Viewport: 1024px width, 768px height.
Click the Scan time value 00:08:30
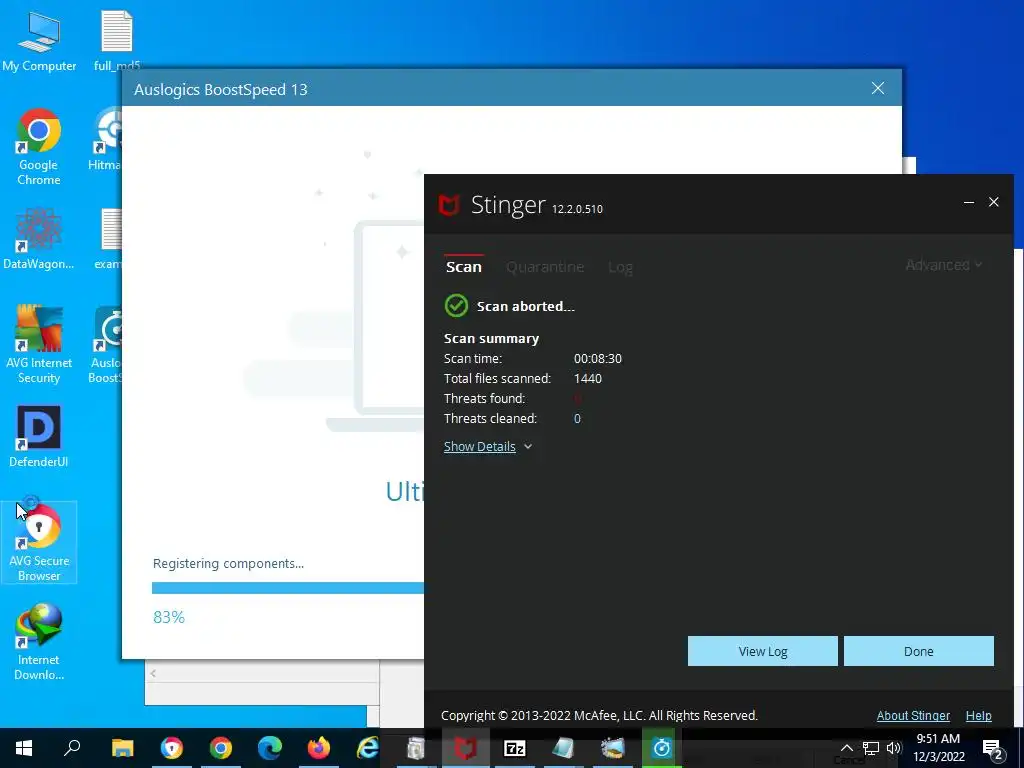pos(598,359)
